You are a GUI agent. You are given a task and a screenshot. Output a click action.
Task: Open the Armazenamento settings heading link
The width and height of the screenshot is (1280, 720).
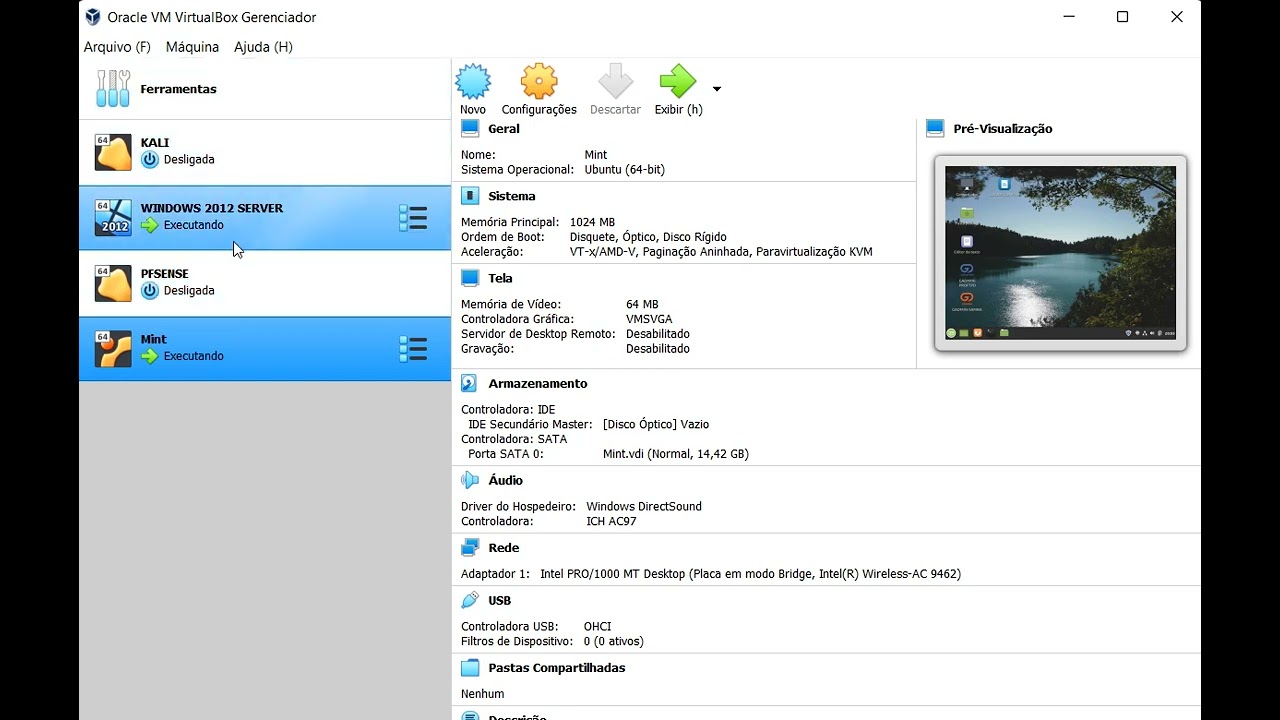tap(538, 384)
